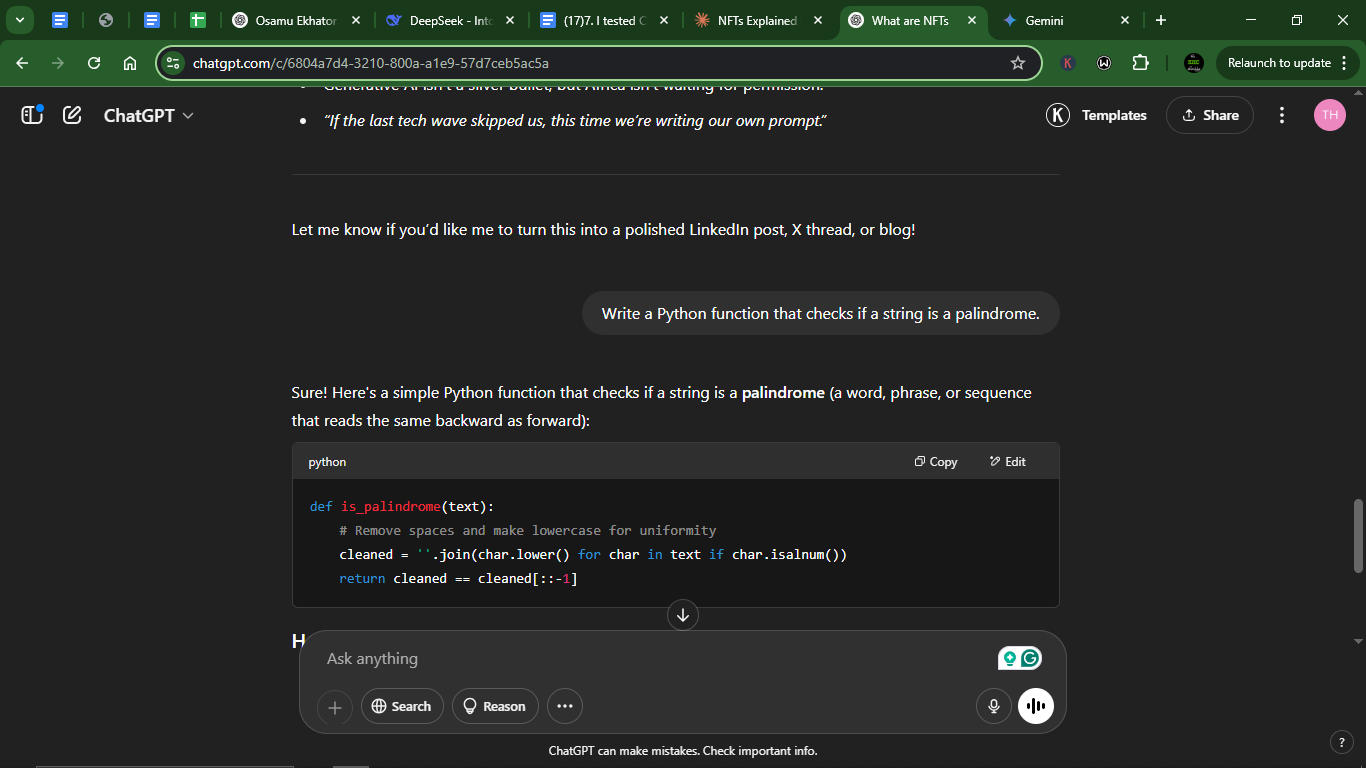Toggle the Search option in composer
The image size is (1366, 768).
click(401, 706)
